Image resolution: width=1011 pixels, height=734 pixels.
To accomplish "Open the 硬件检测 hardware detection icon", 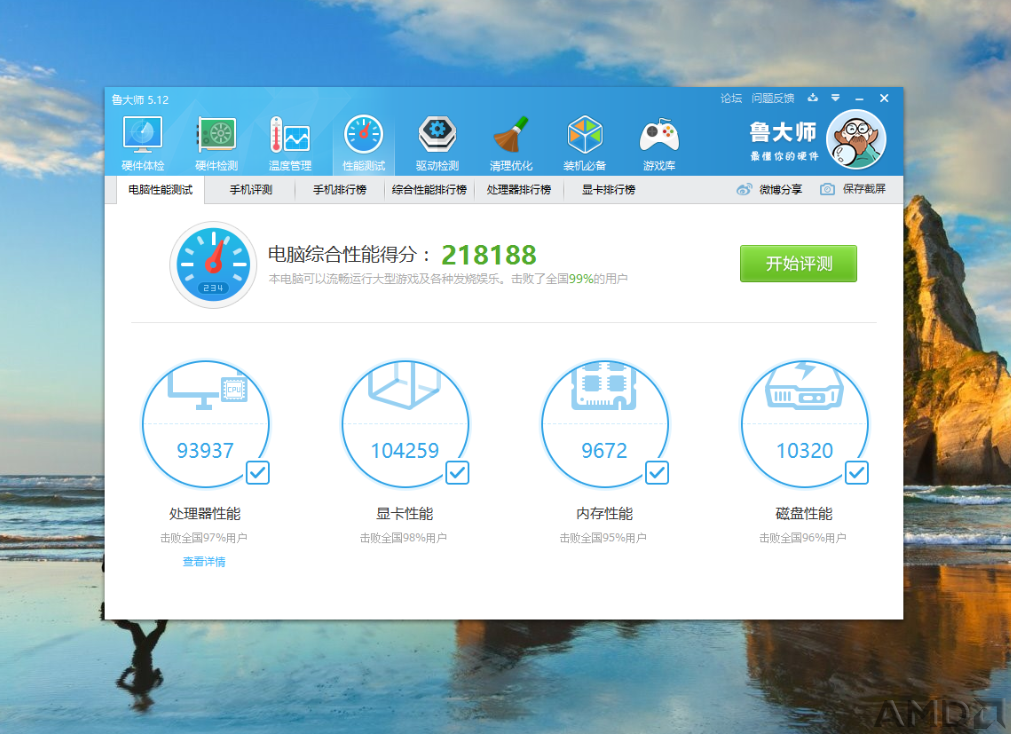I will [x=217, y=134].
